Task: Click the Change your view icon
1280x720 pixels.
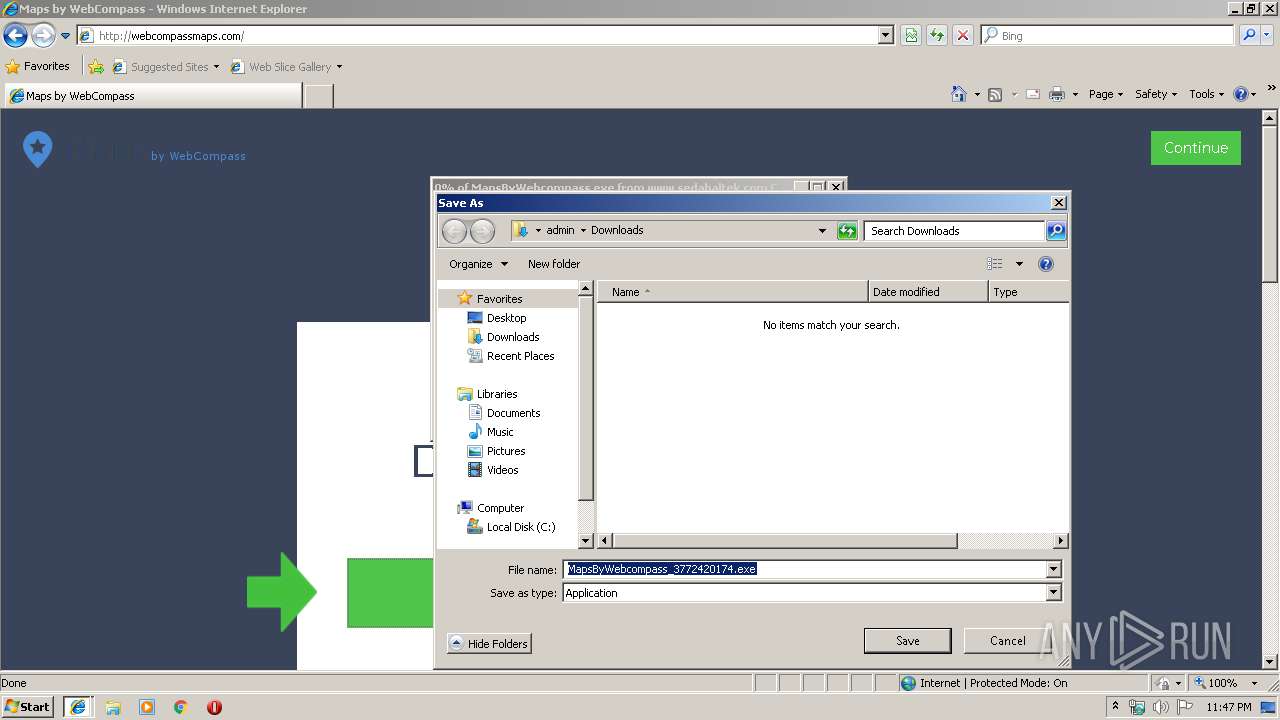Action: 994,264
